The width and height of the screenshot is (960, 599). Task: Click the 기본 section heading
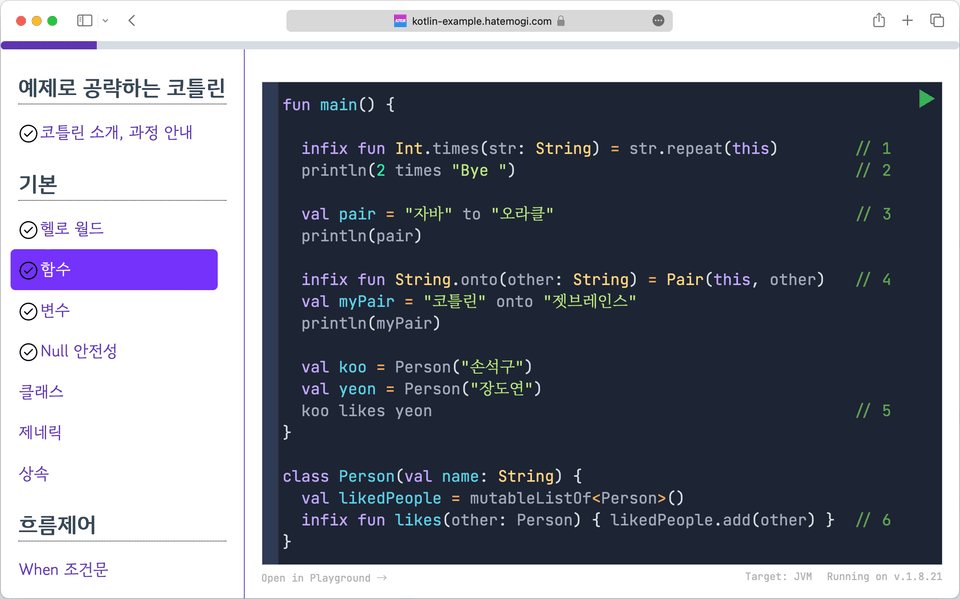pyautogui.click(x=38, y=184)
